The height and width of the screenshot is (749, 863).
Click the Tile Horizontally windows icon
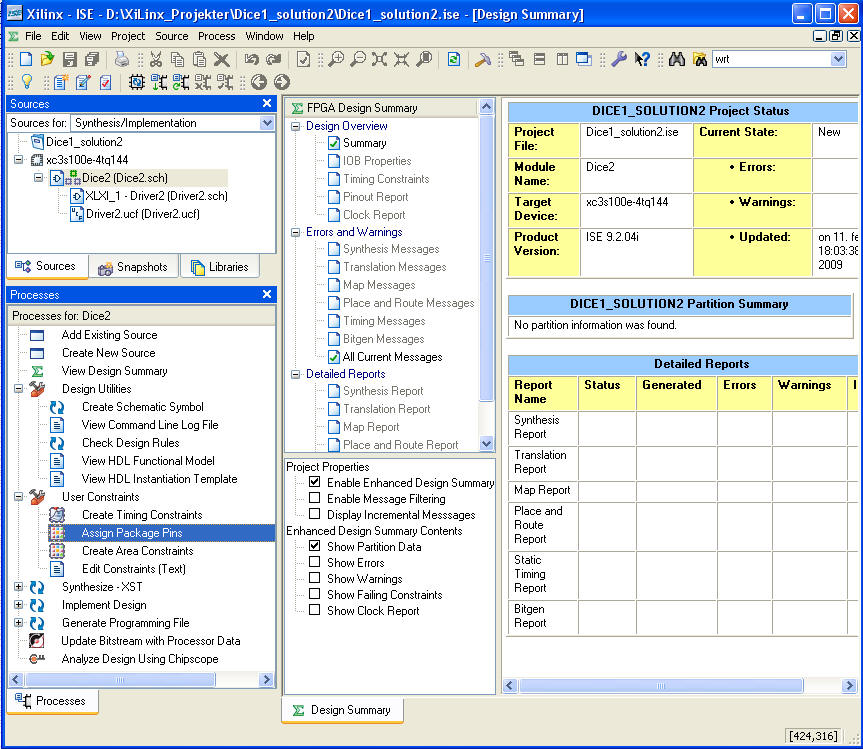pyautogui.click(x=539, y=59)
